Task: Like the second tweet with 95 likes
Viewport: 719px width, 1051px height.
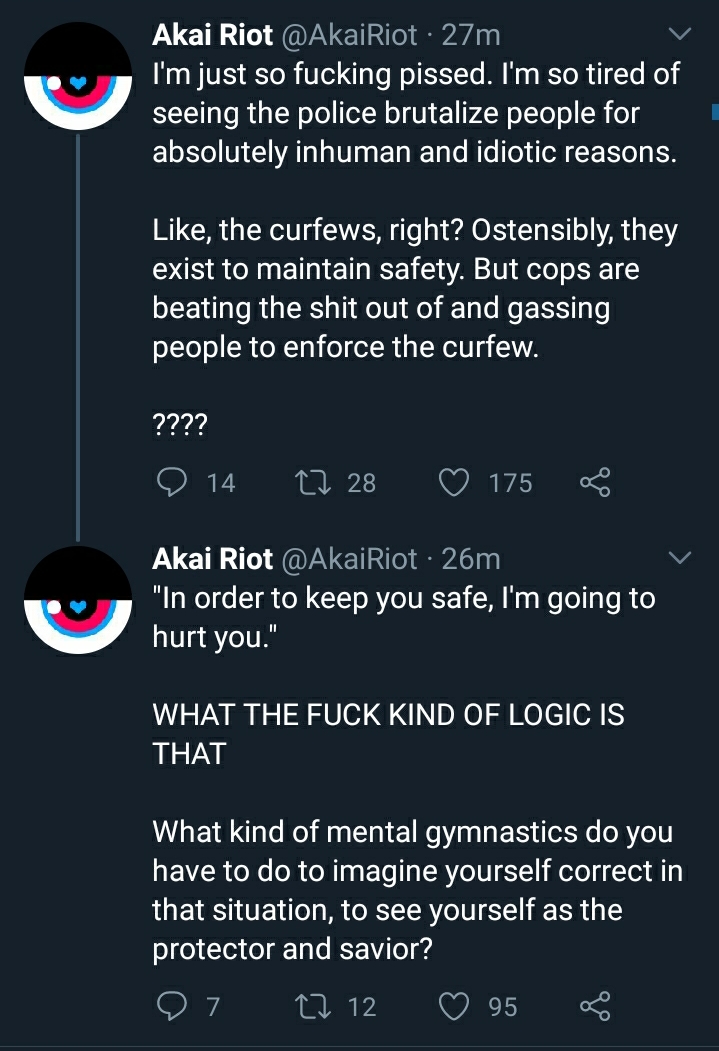Action: (x=454, y=1007)
